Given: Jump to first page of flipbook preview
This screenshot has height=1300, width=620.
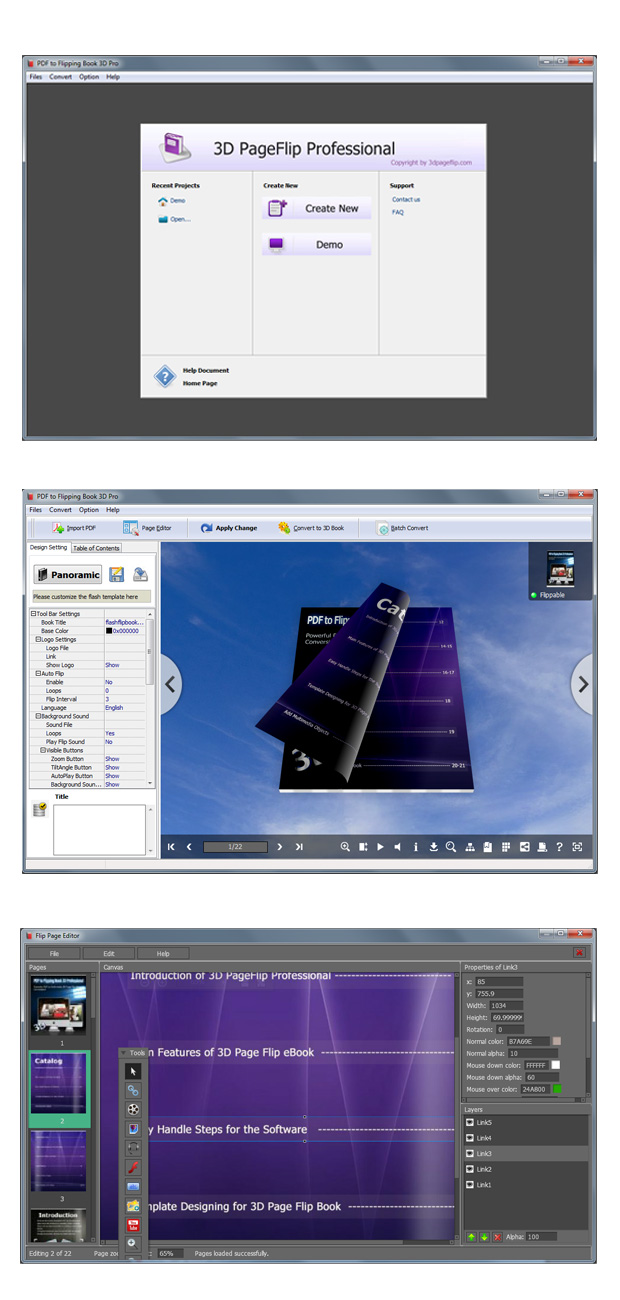Looking at the screenshot, I should [171, 847].
